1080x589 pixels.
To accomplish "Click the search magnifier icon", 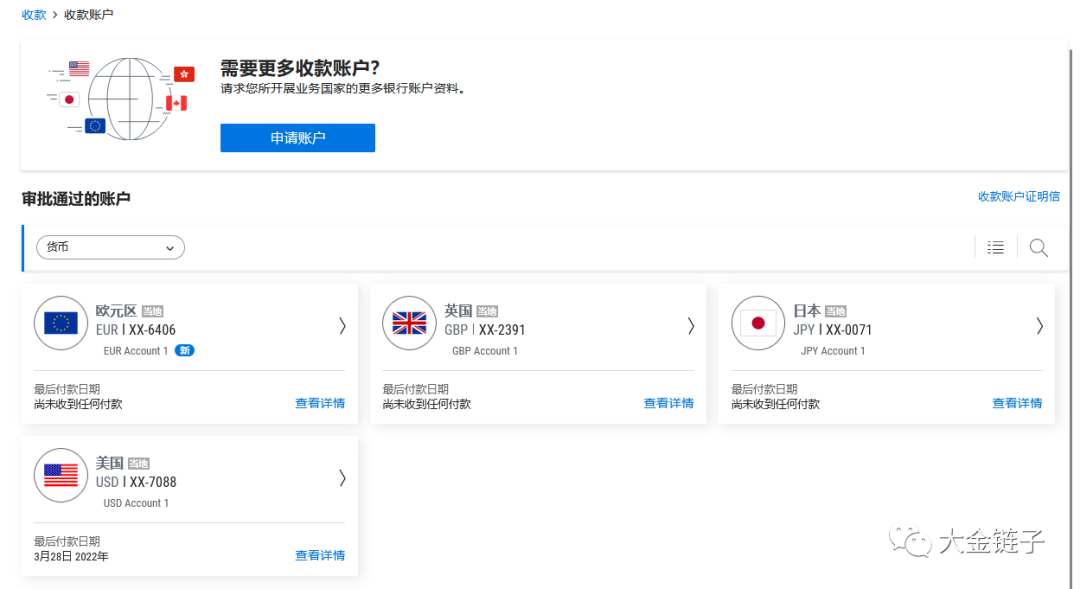I will pyautogui.click(x=1038, y=247).
